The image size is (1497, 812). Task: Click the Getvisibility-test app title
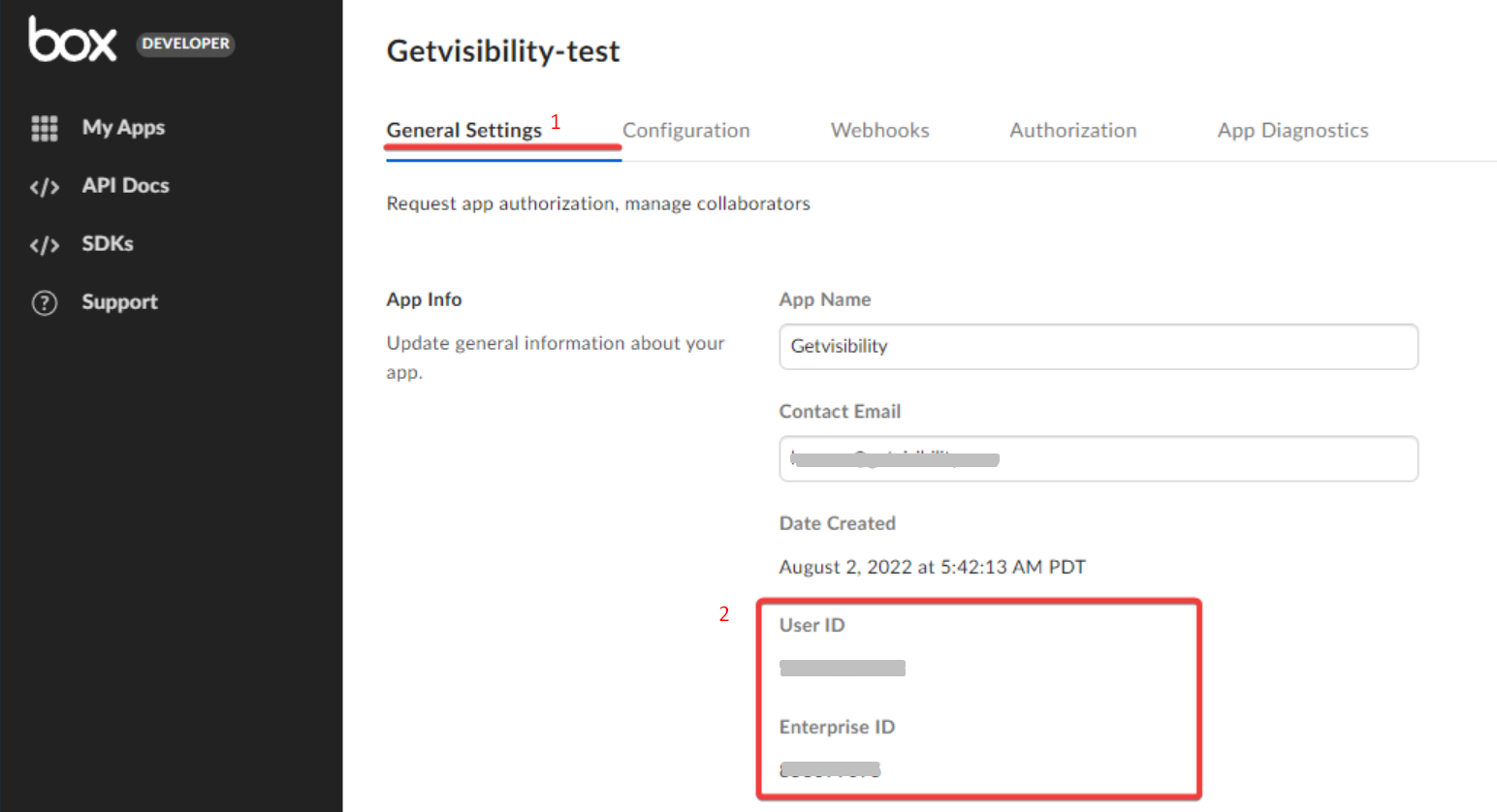502,51
